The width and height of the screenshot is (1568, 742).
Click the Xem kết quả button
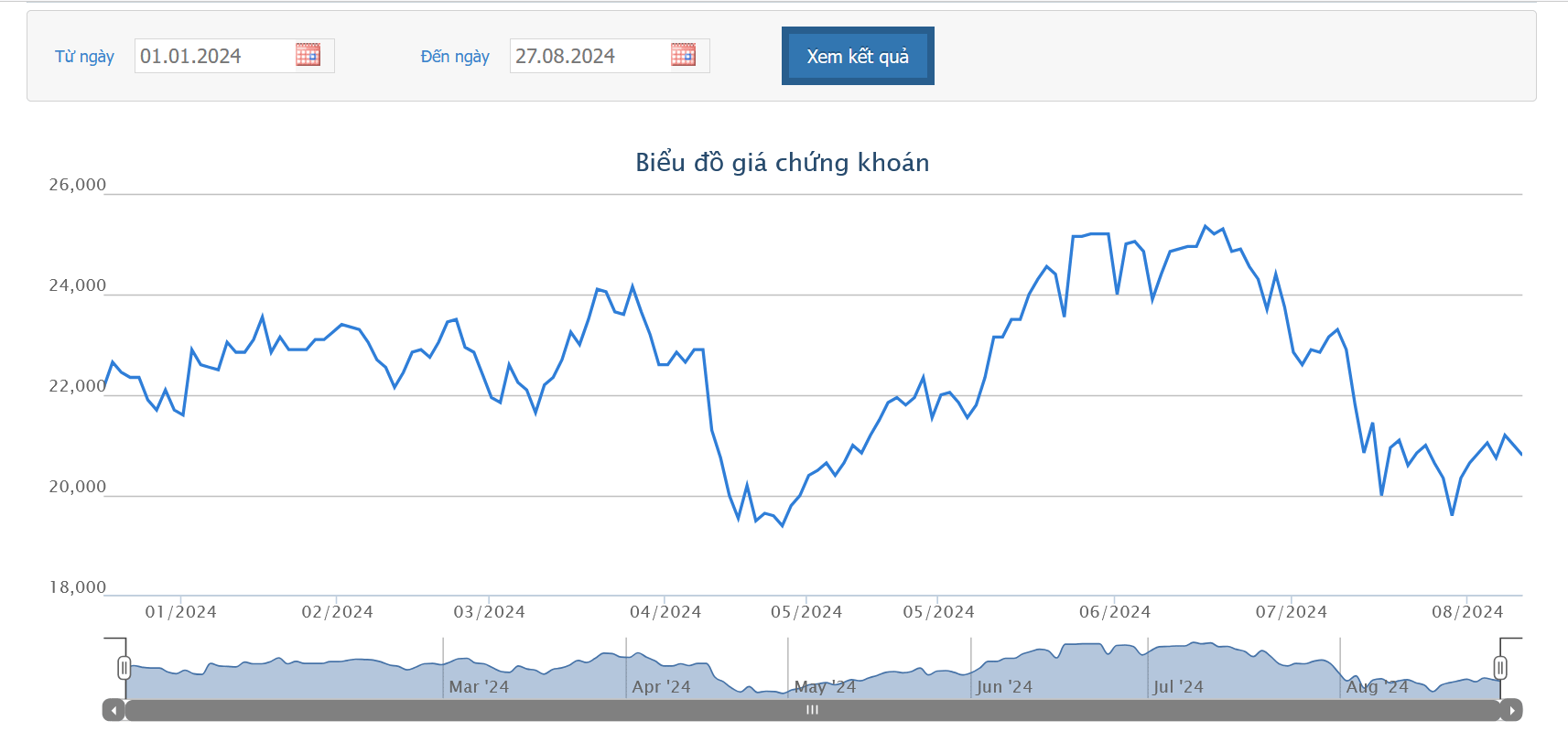pyautogui.click(x=858, y=56)
